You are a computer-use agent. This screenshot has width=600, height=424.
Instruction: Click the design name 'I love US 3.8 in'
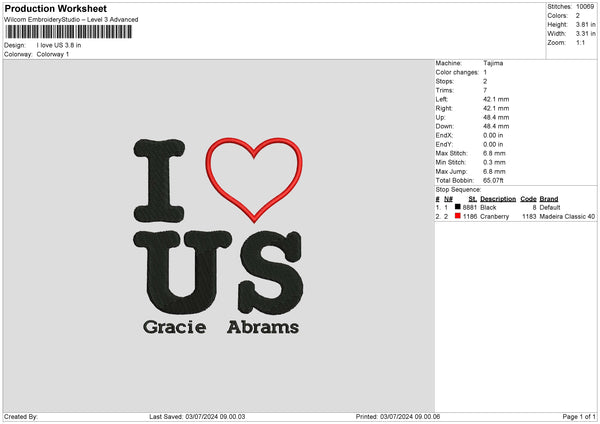[x=59, y=45]
